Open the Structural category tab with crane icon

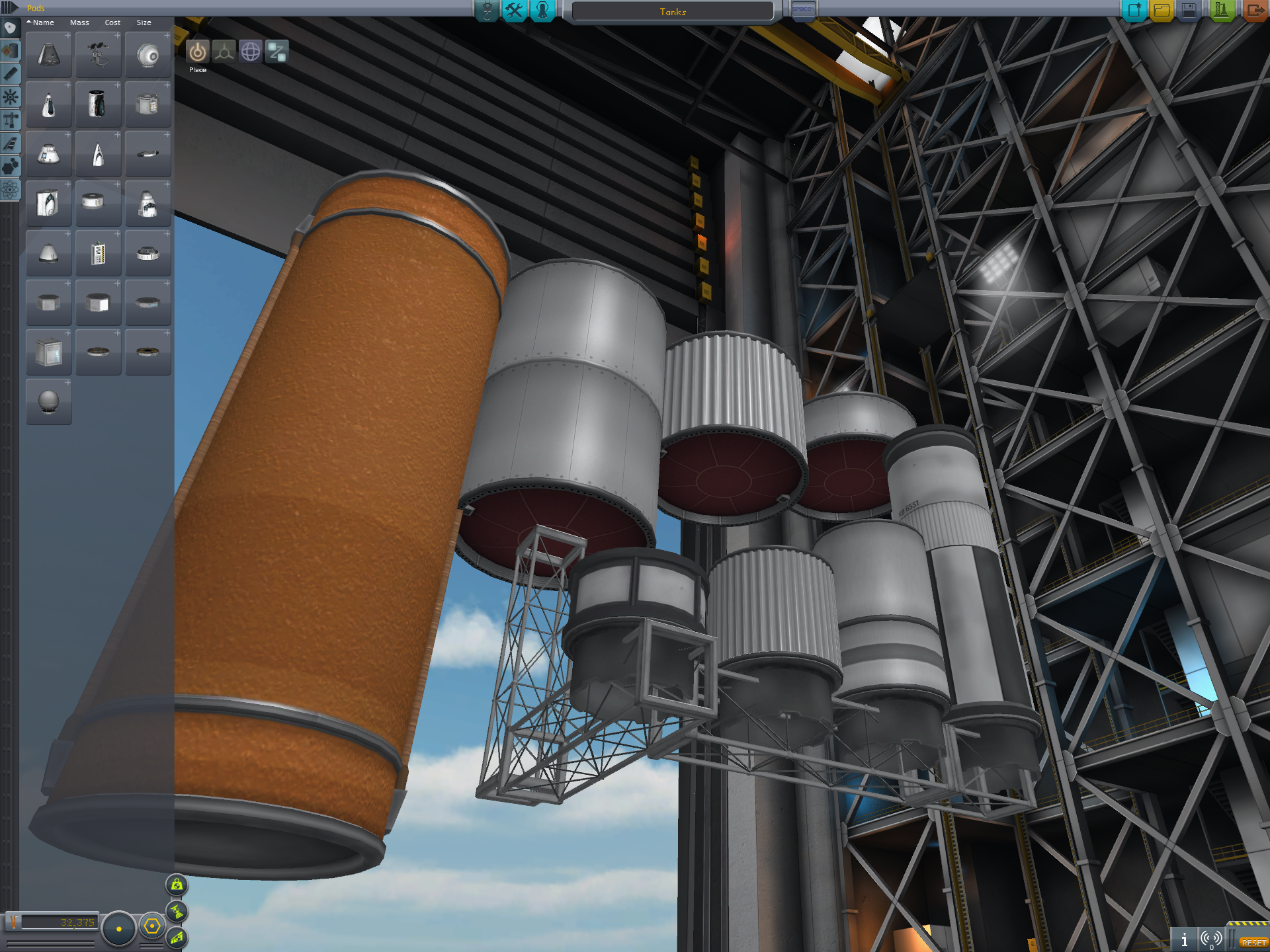pos(10,120)
